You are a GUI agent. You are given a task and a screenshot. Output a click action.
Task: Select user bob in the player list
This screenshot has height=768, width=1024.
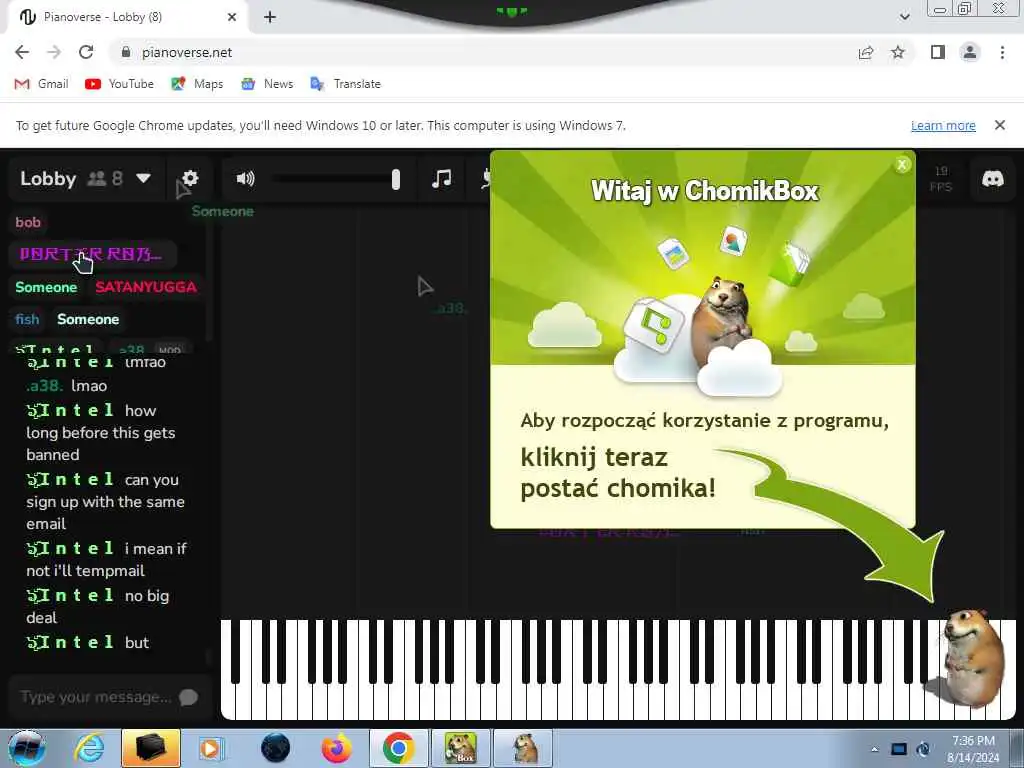pos(28,222)
